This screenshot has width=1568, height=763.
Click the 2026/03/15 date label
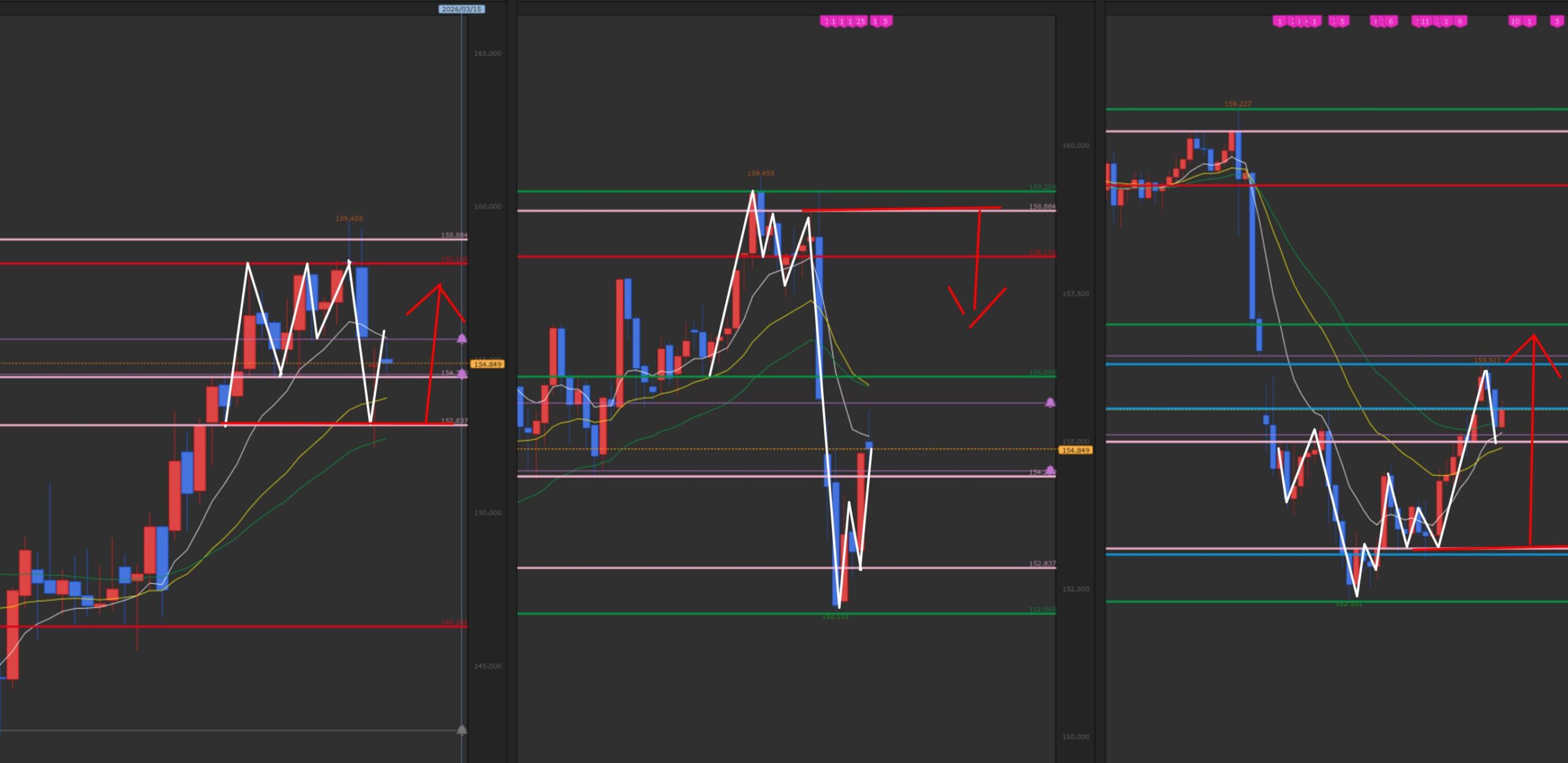point(462,9)
